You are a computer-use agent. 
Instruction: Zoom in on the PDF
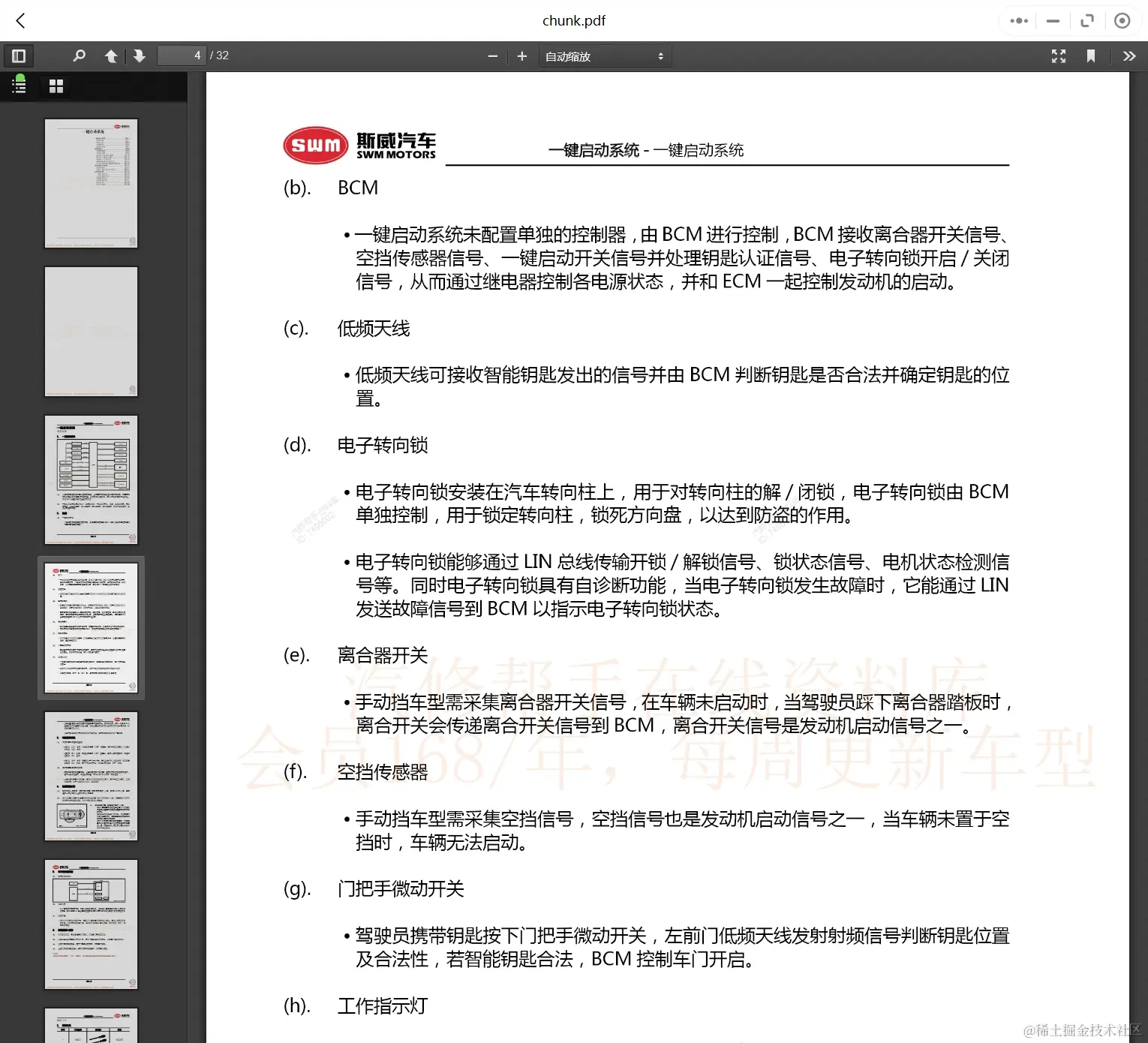point(521,56)
